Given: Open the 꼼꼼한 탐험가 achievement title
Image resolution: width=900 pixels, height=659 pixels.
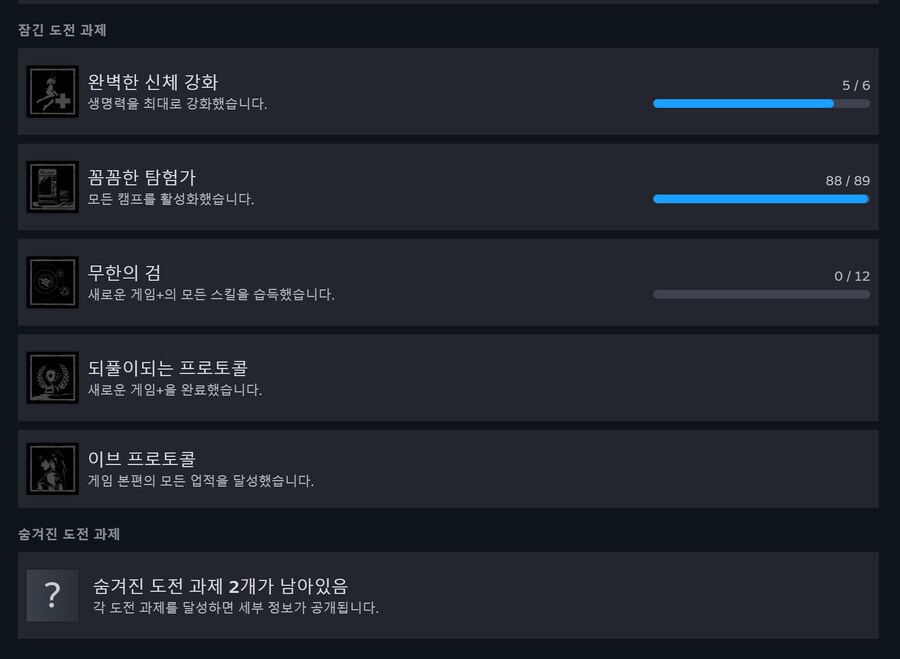Looking at the screenshot, I should coord(137,176).
